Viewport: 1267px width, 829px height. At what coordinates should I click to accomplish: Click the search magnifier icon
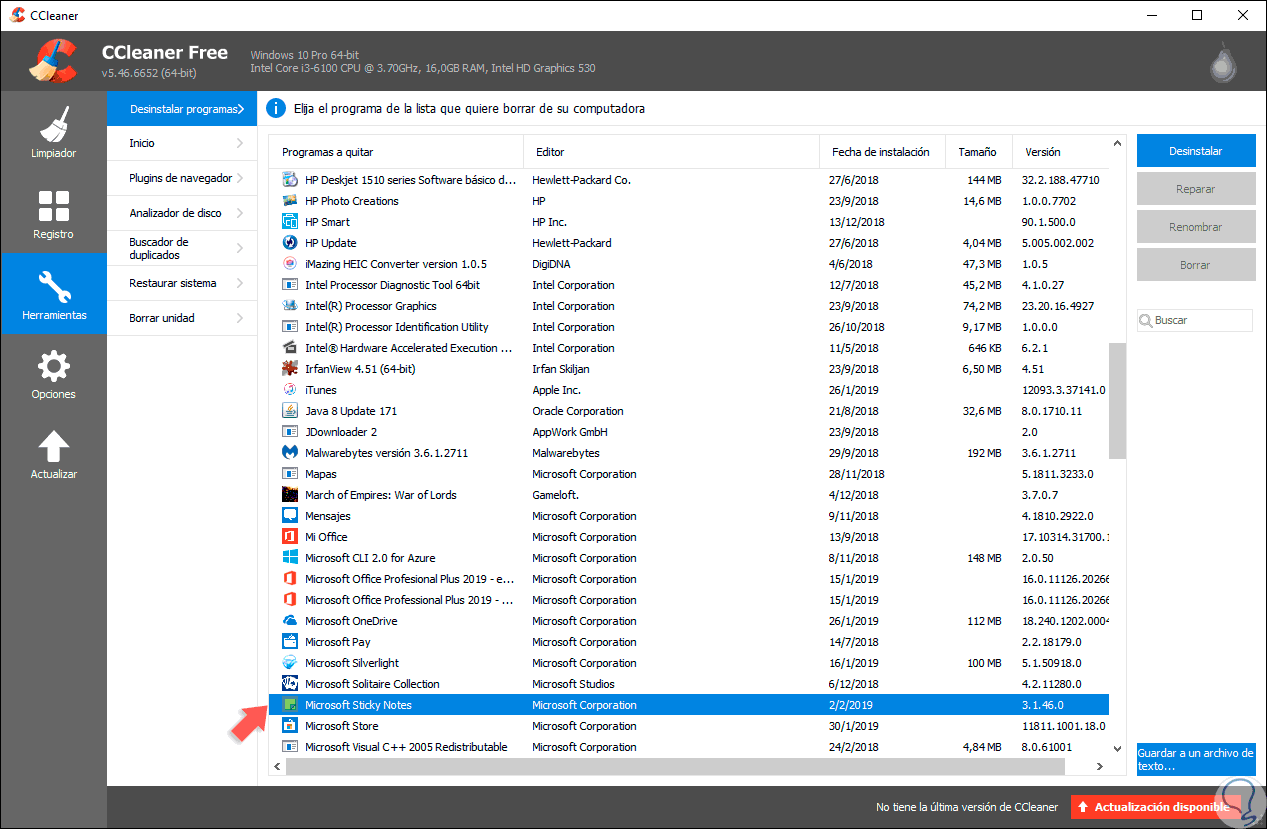coord(1146,321)
